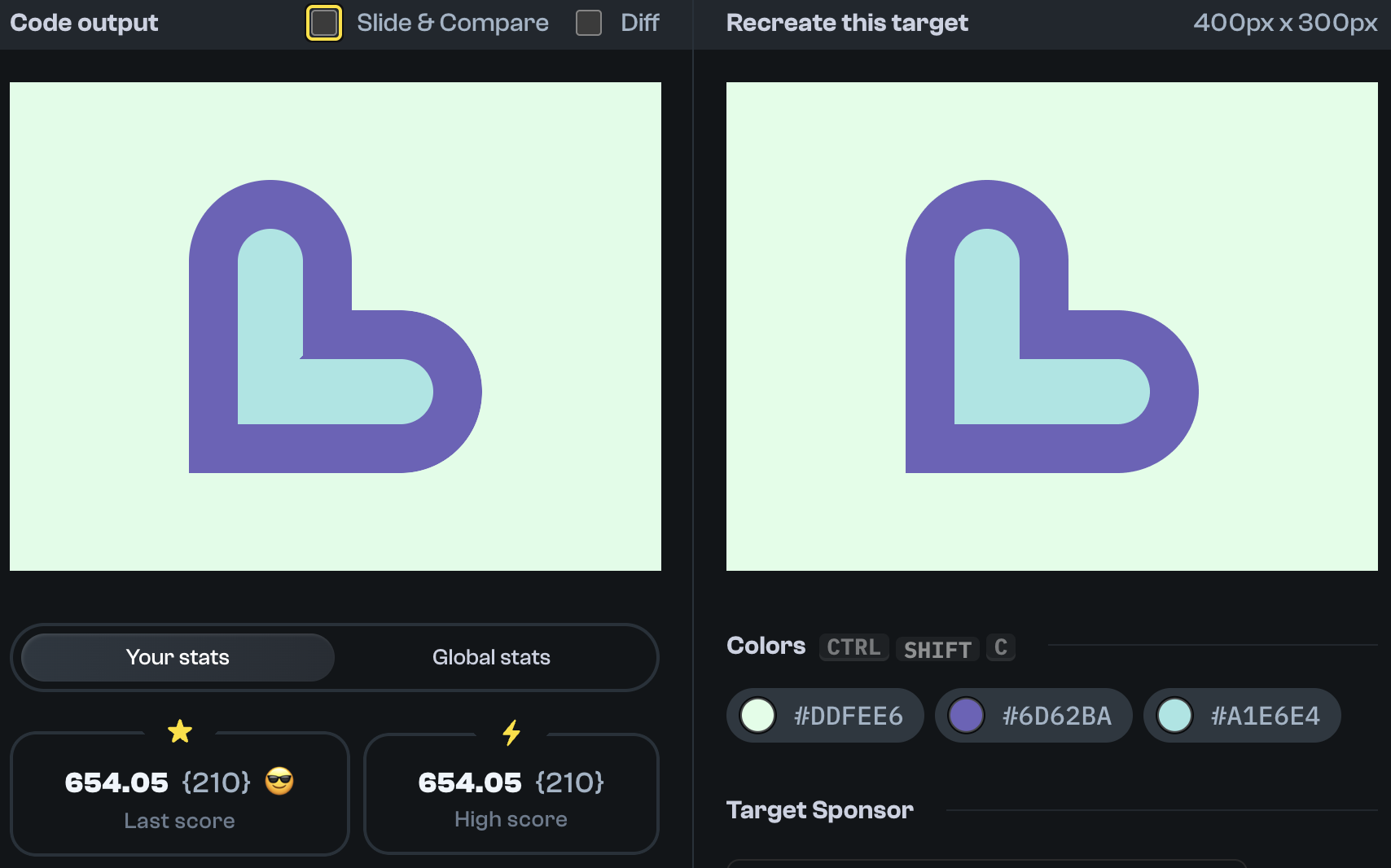Click the CTRL key hint
The width and height of the screenshot is (1391, 868).
(853, 647)
